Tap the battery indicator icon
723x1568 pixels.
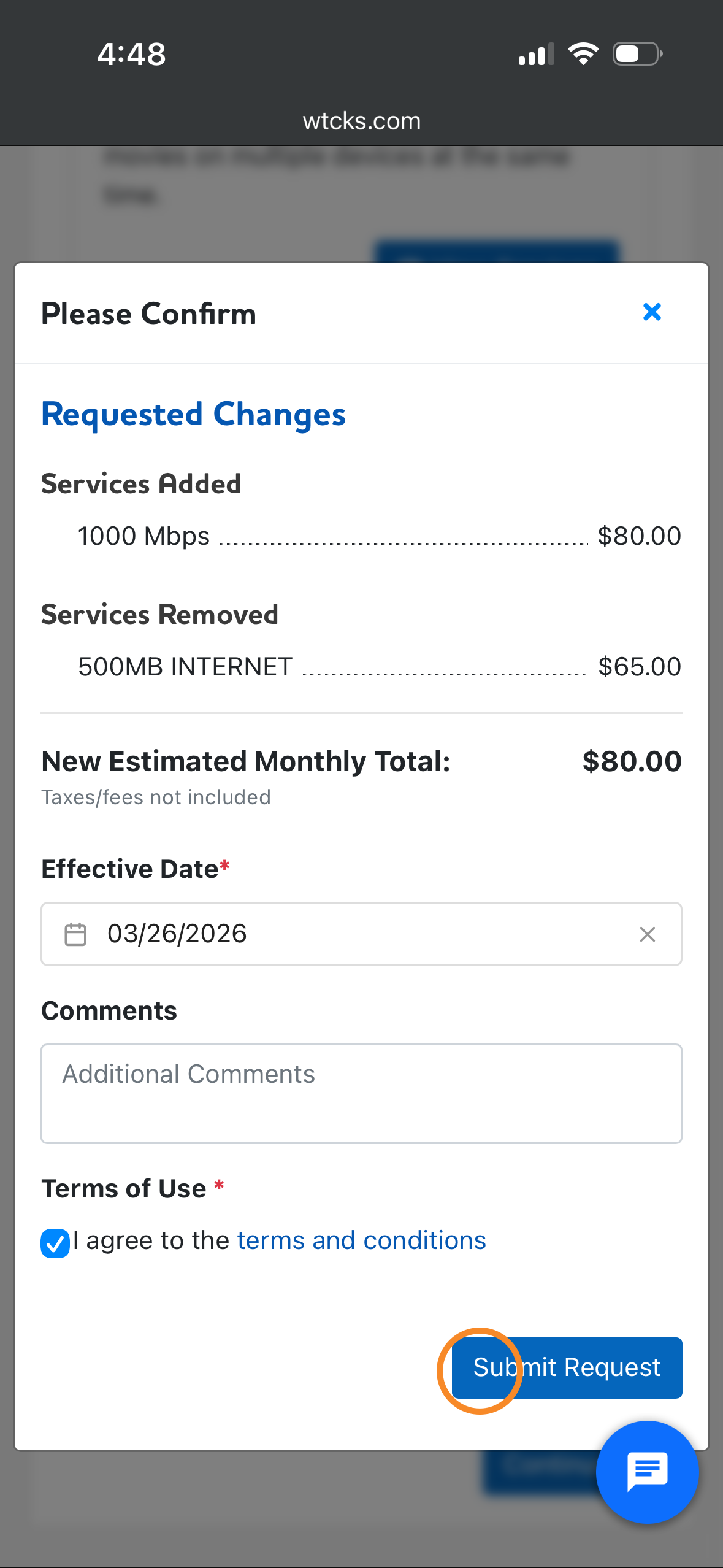[637, 54]
